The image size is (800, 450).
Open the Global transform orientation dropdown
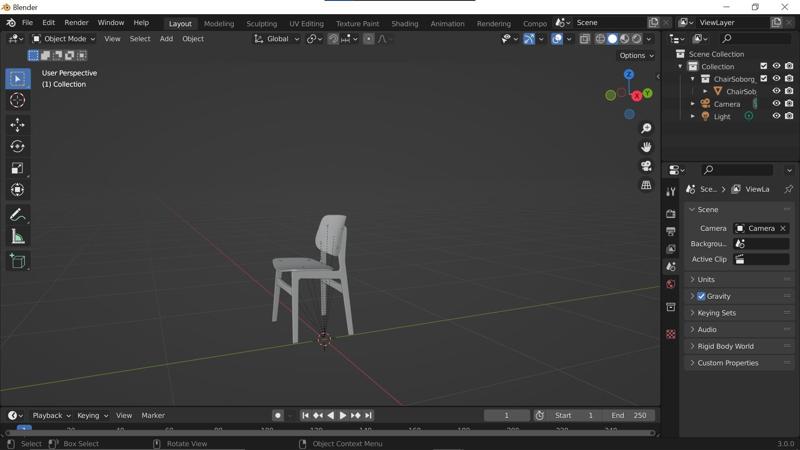pos(277,39)
